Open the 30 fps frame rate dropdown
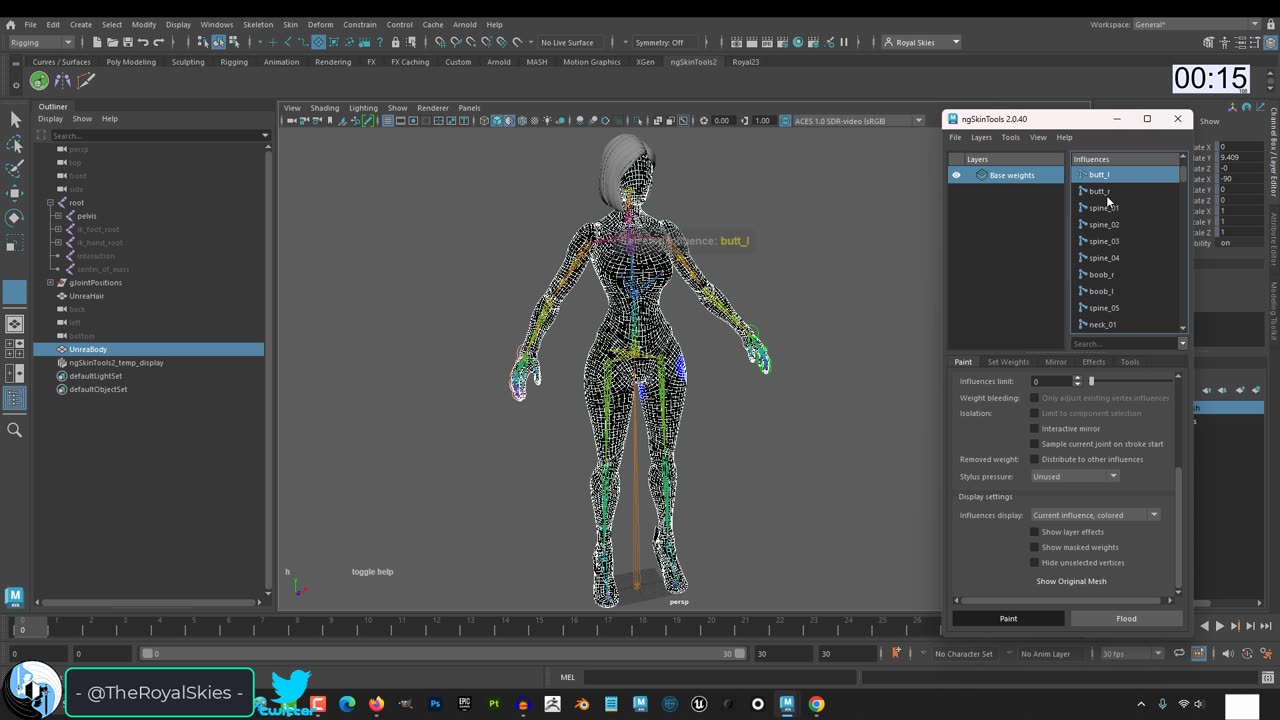The width and height of the screenshot is (1280, 720). click(x=1132, y=654)
